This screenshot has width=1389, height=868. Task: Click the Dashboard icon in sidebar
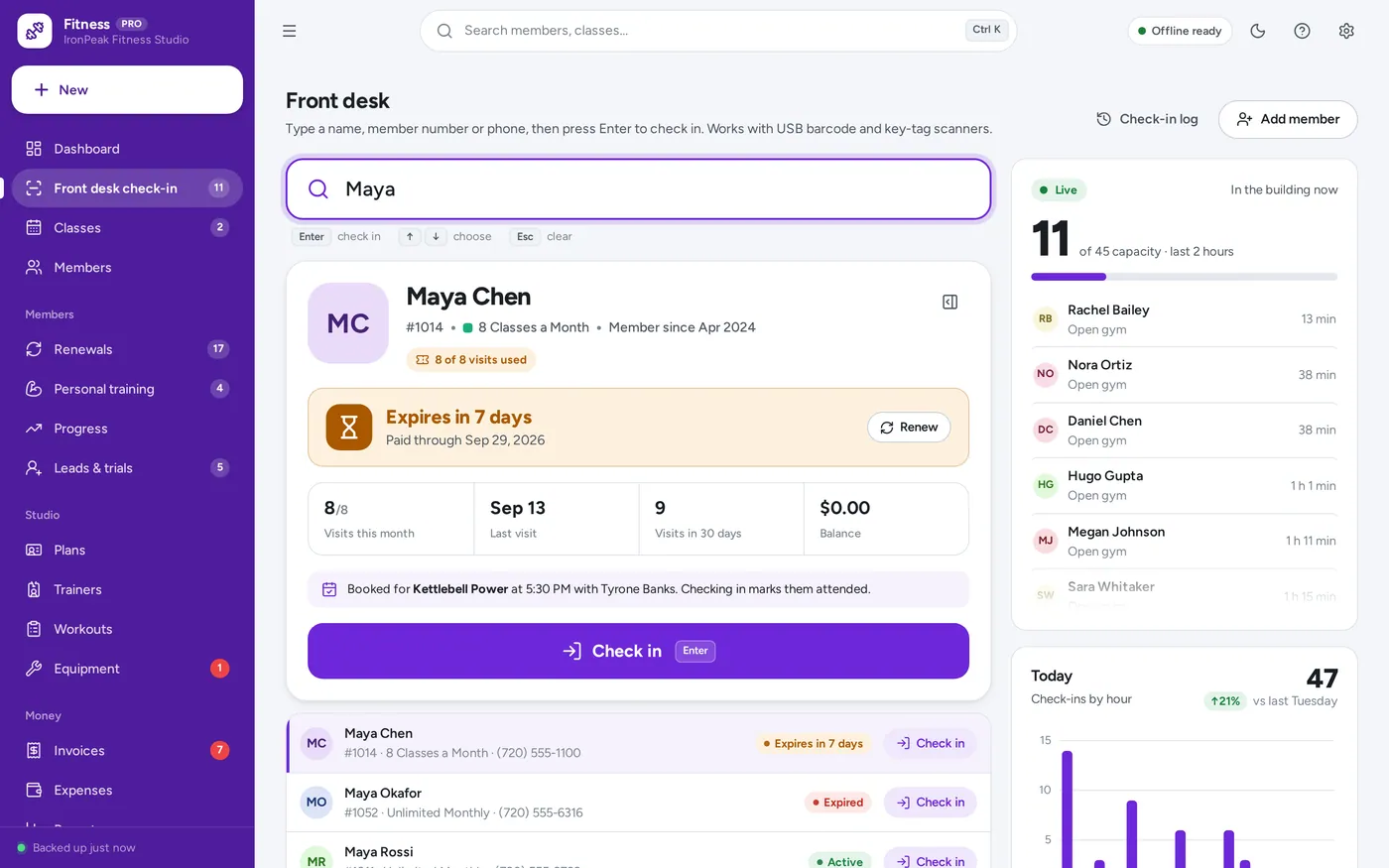point(34,149)
